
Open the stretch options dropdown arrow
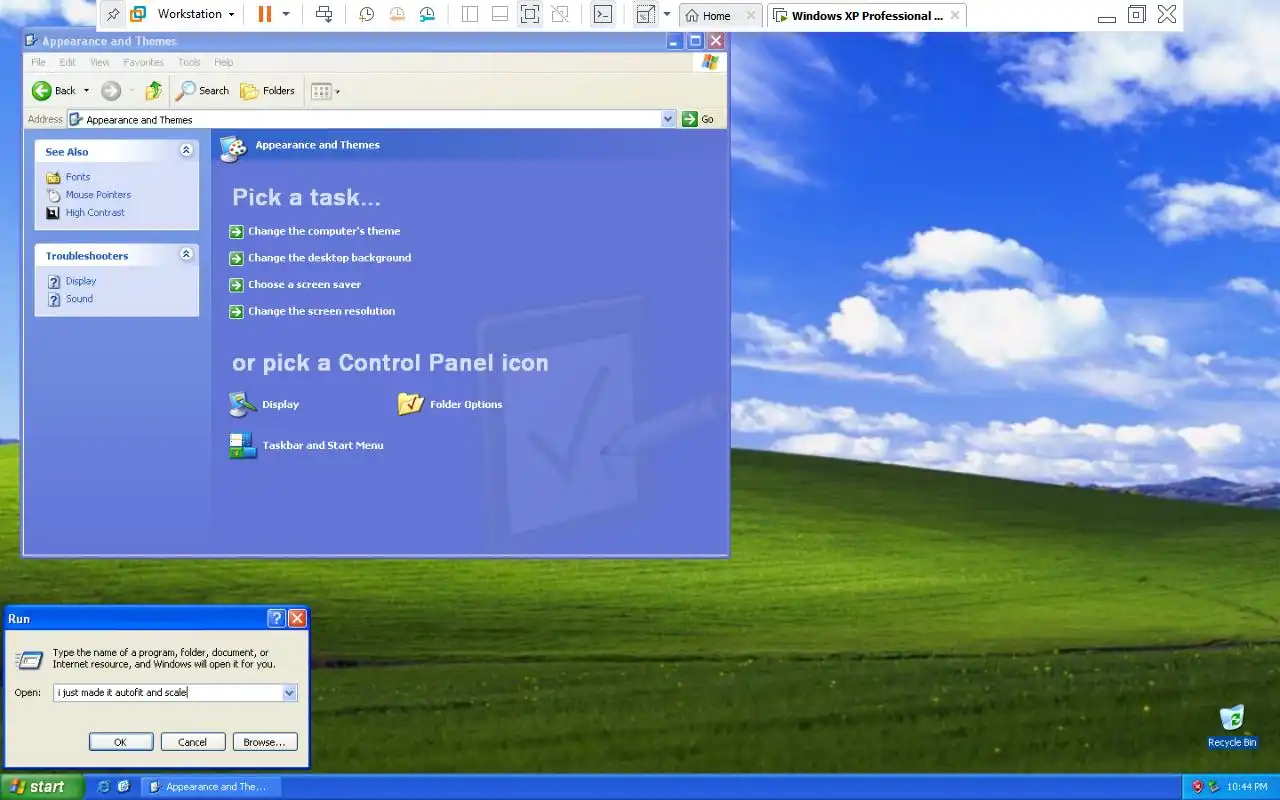point(667,14)
